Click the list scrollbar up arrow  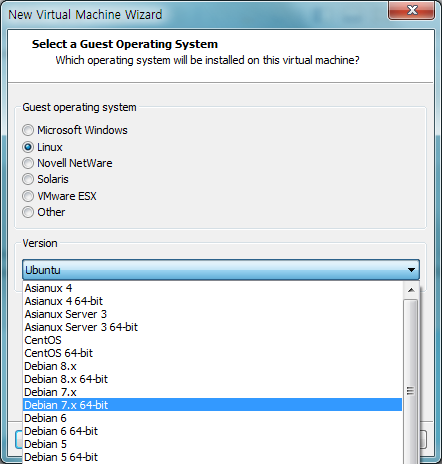tap(411, 290)
